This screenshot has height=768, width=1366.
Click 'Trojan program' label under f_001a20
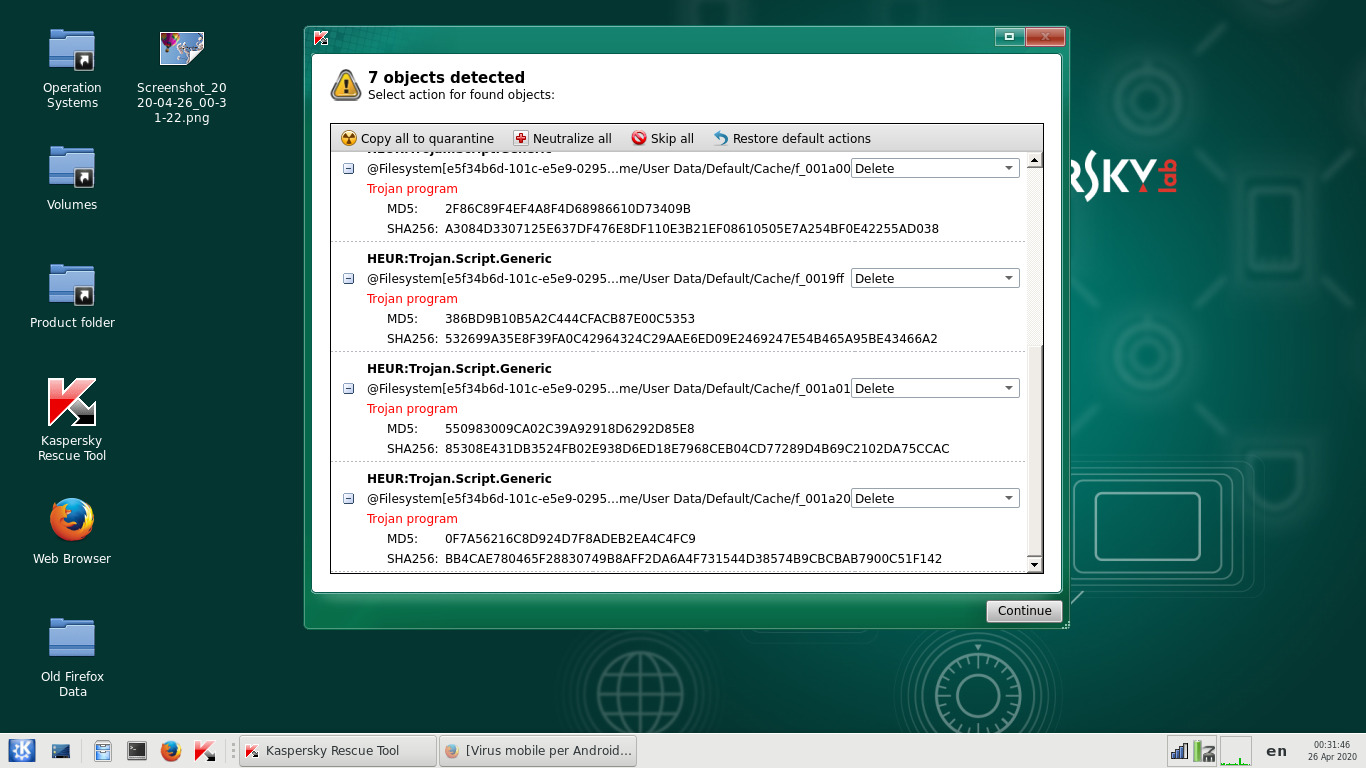point(412,519)
